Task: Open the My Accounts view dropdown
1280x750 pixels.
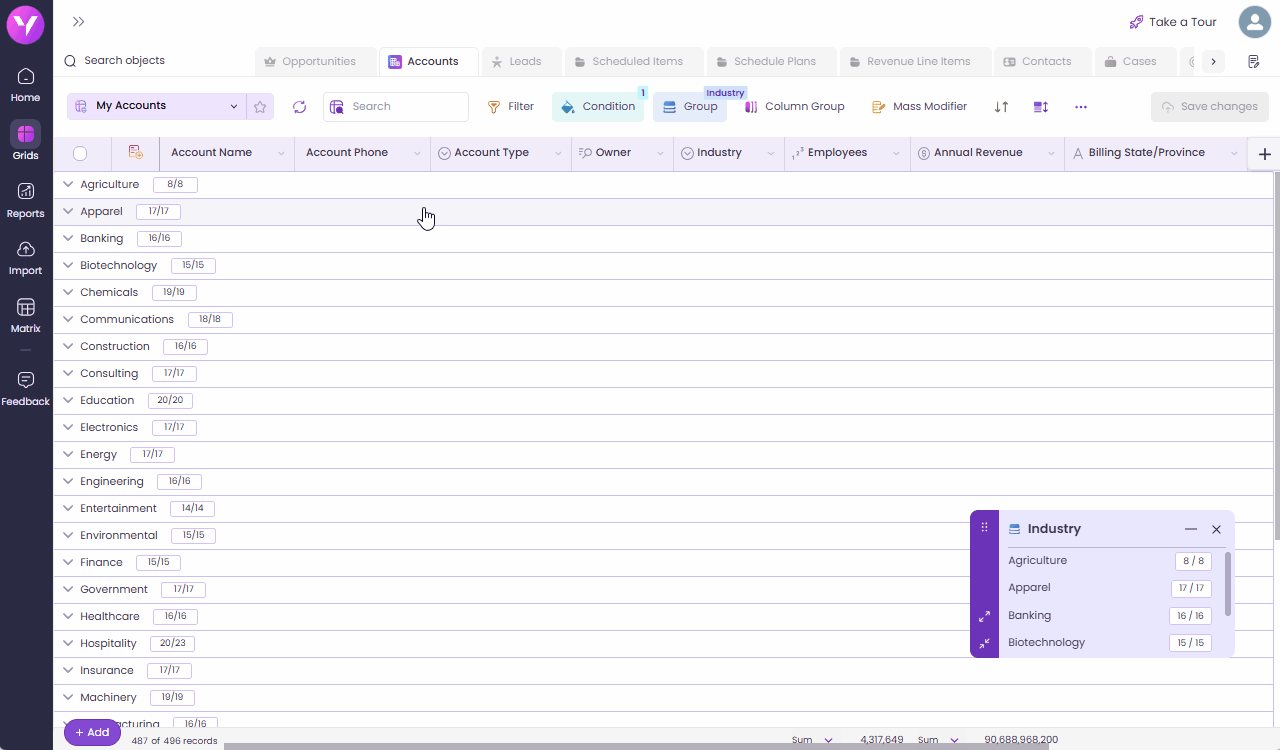Action: point(234,107)
